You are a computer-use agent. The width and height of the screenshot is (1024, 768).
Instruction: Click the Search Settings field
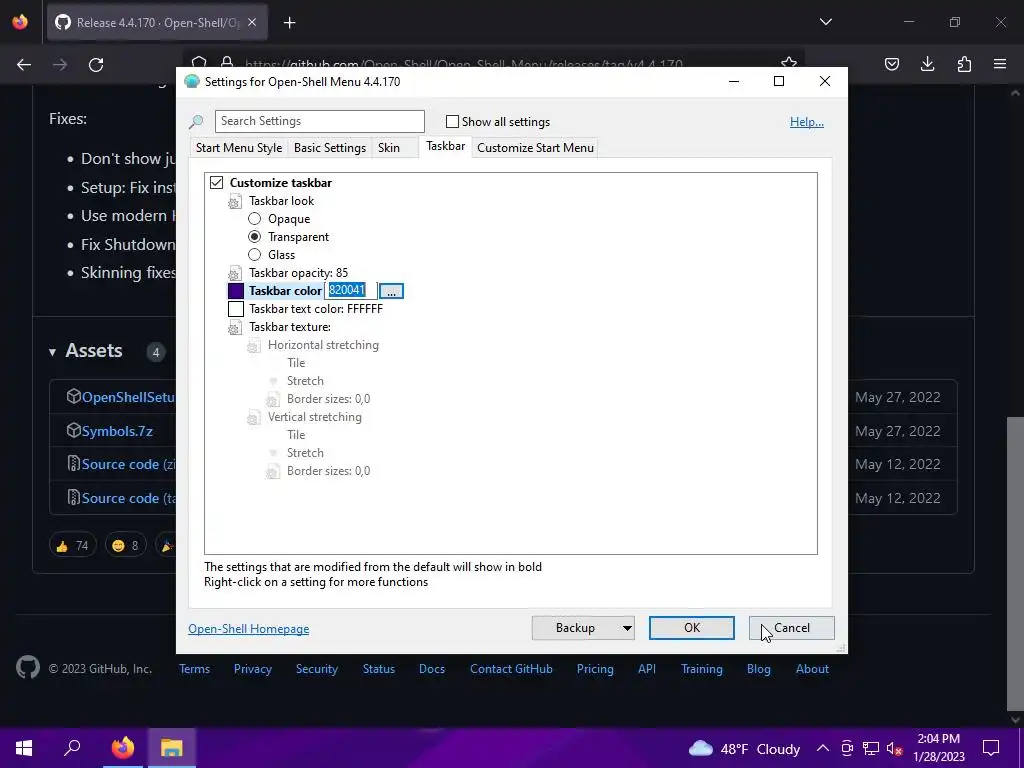319,121
